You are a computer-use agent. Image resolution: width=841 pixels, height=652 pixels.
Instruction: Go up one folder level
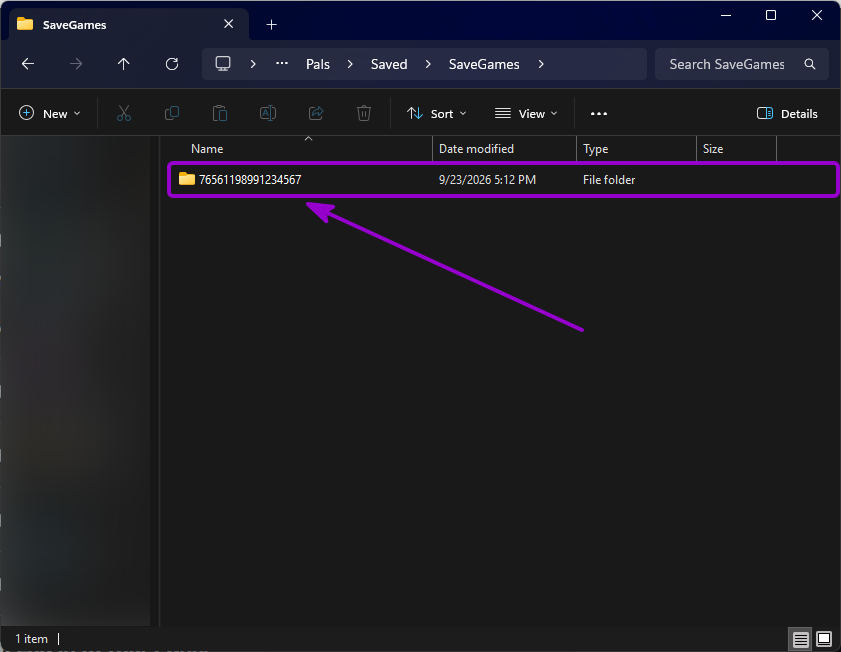(x=123, y=64)
